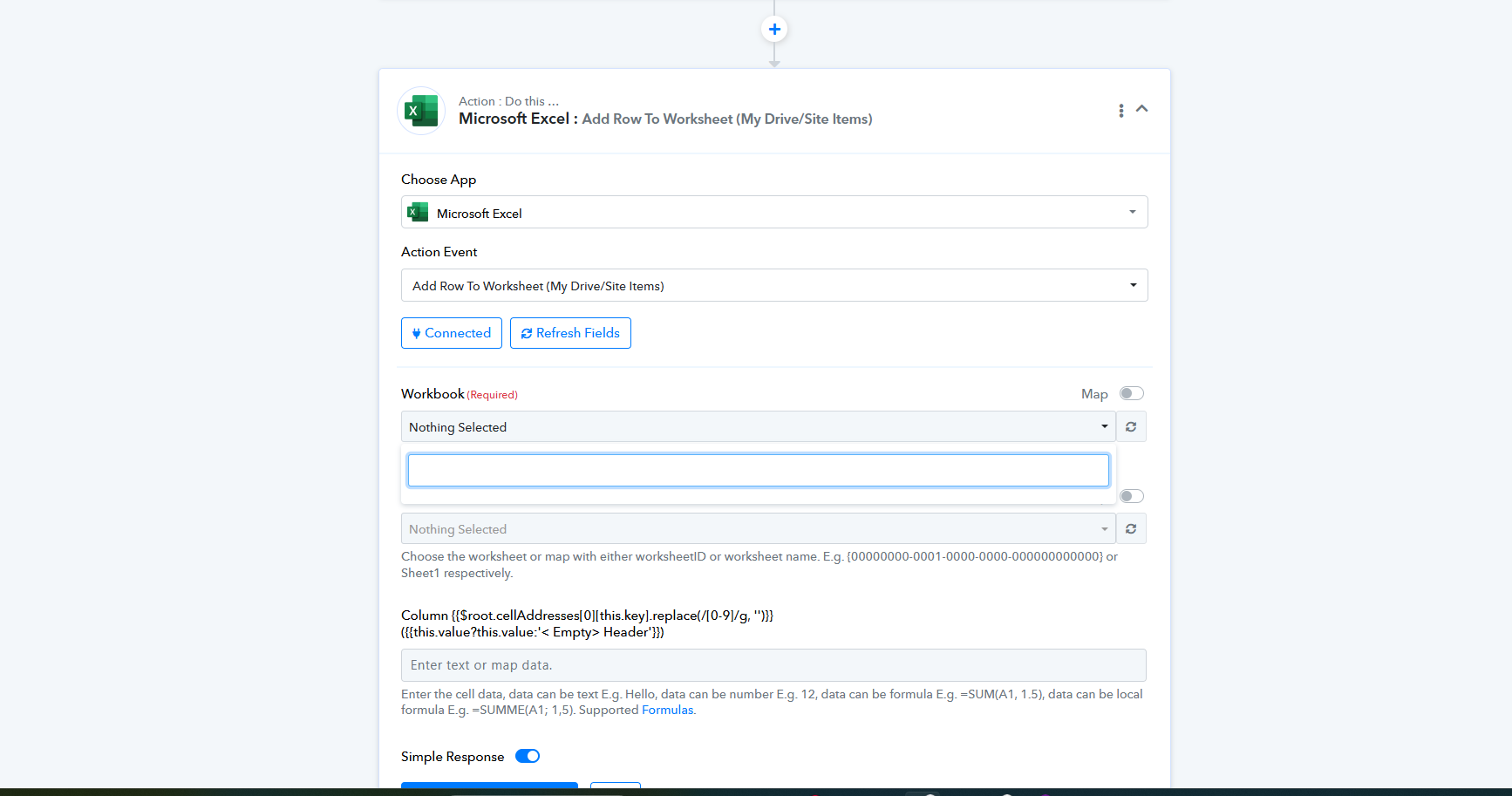
Task: Open the Workbook Nothing Selected dropdown
Action: [759, 426]
